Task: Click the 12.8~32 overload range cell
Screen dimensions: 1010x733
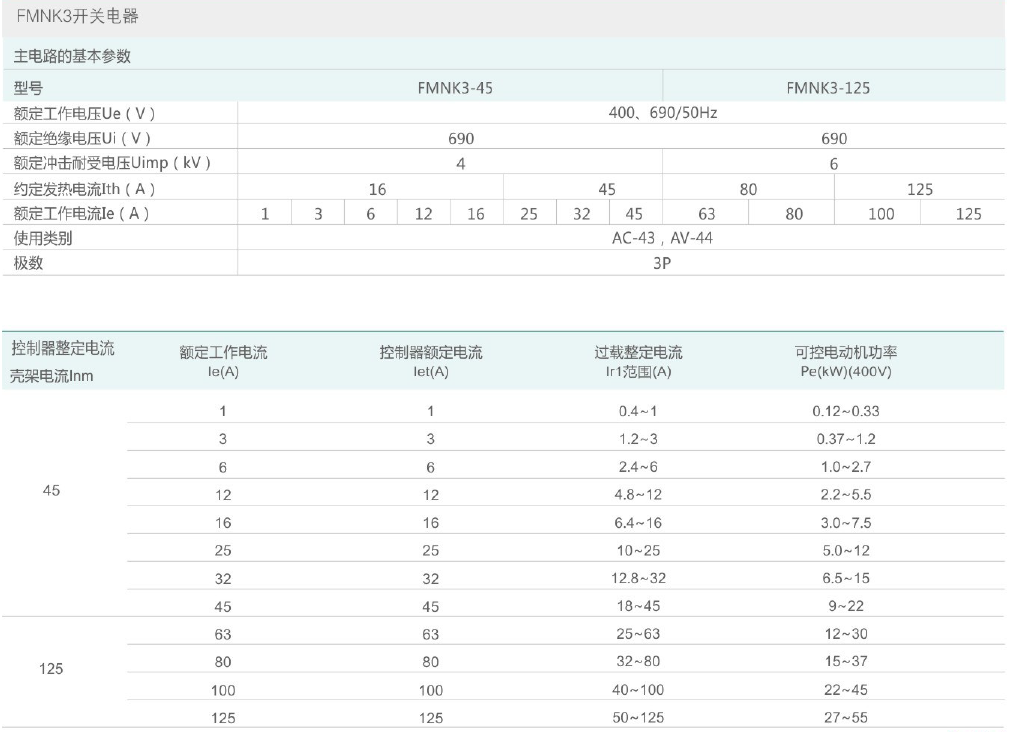Action: tap(638, 577)
